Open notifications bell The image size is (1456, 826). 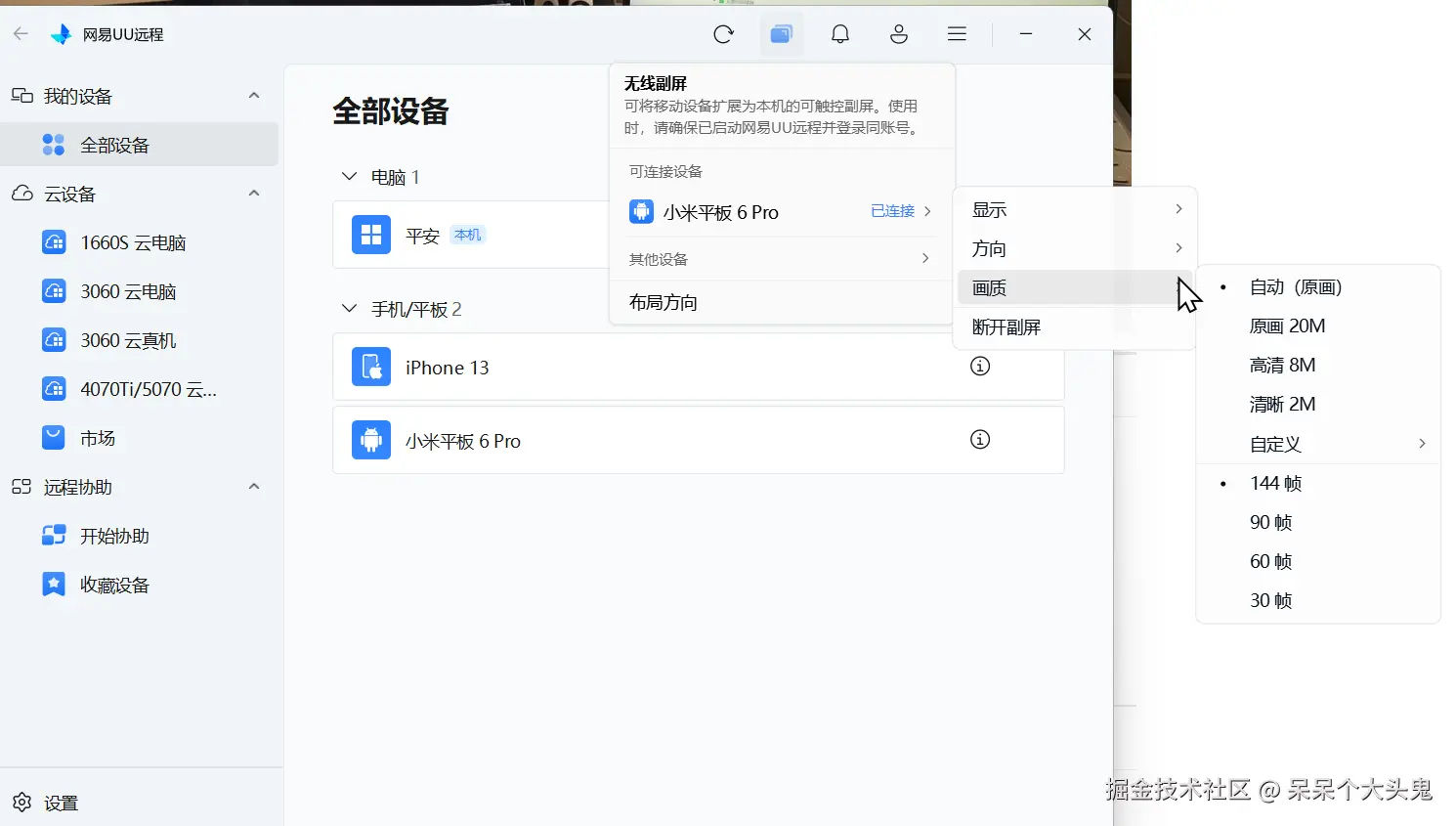click(840, 34)
